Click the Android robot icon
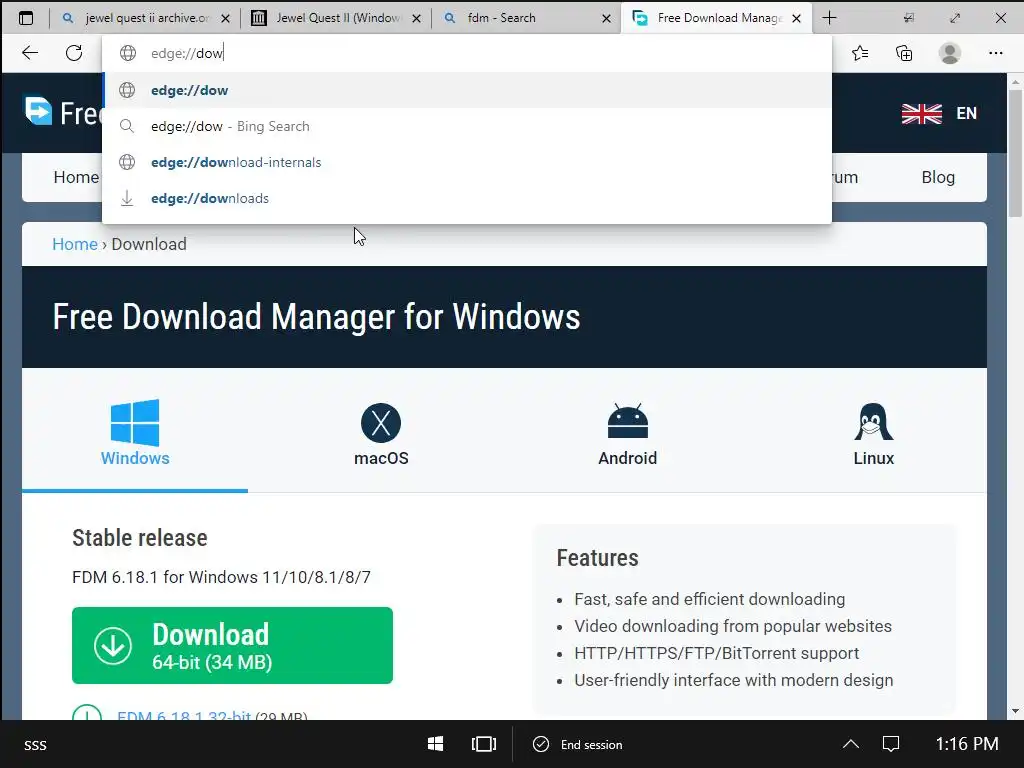This screenshot has height=768, width=1024. (628, 421)
